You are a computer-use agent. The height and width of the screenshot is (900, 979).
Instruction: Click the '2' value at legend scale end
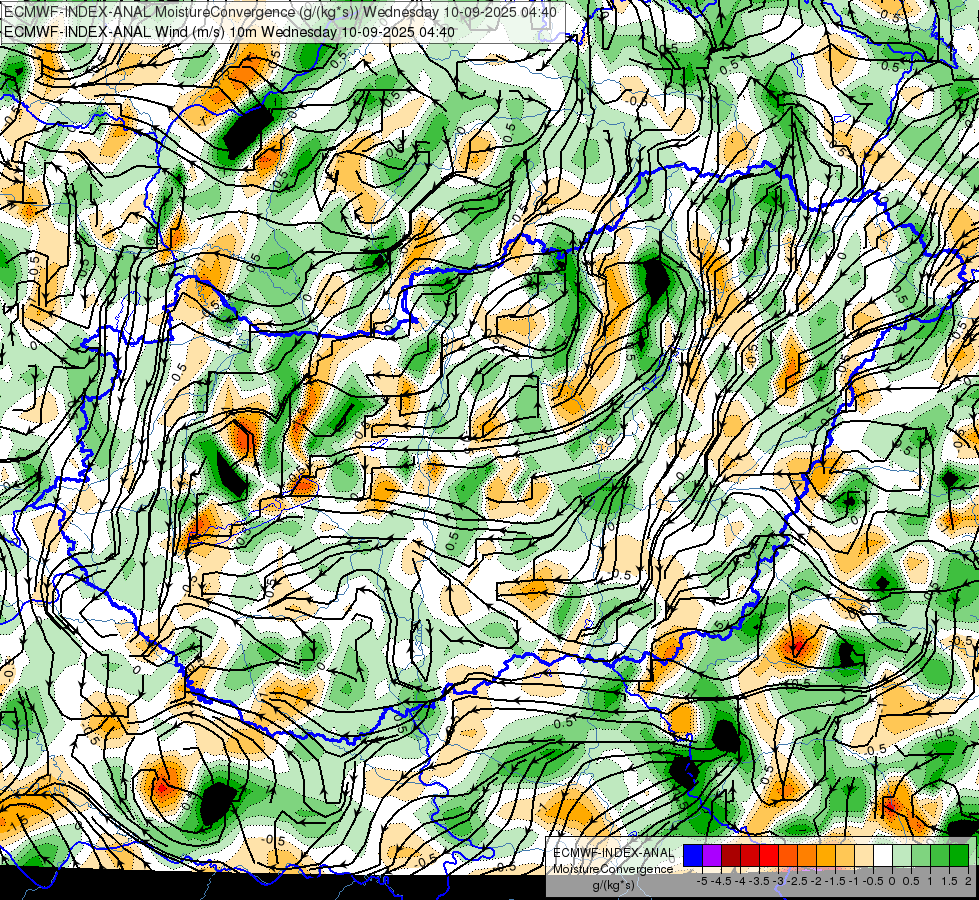tap(968, 881)
